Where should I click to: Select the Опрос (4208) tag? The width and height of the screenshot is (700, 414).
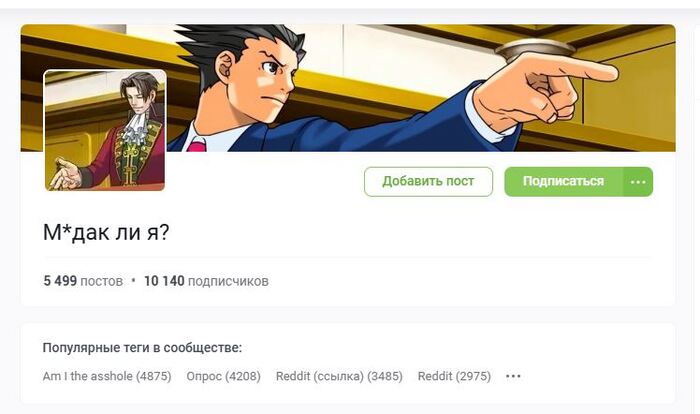point(224,376)
